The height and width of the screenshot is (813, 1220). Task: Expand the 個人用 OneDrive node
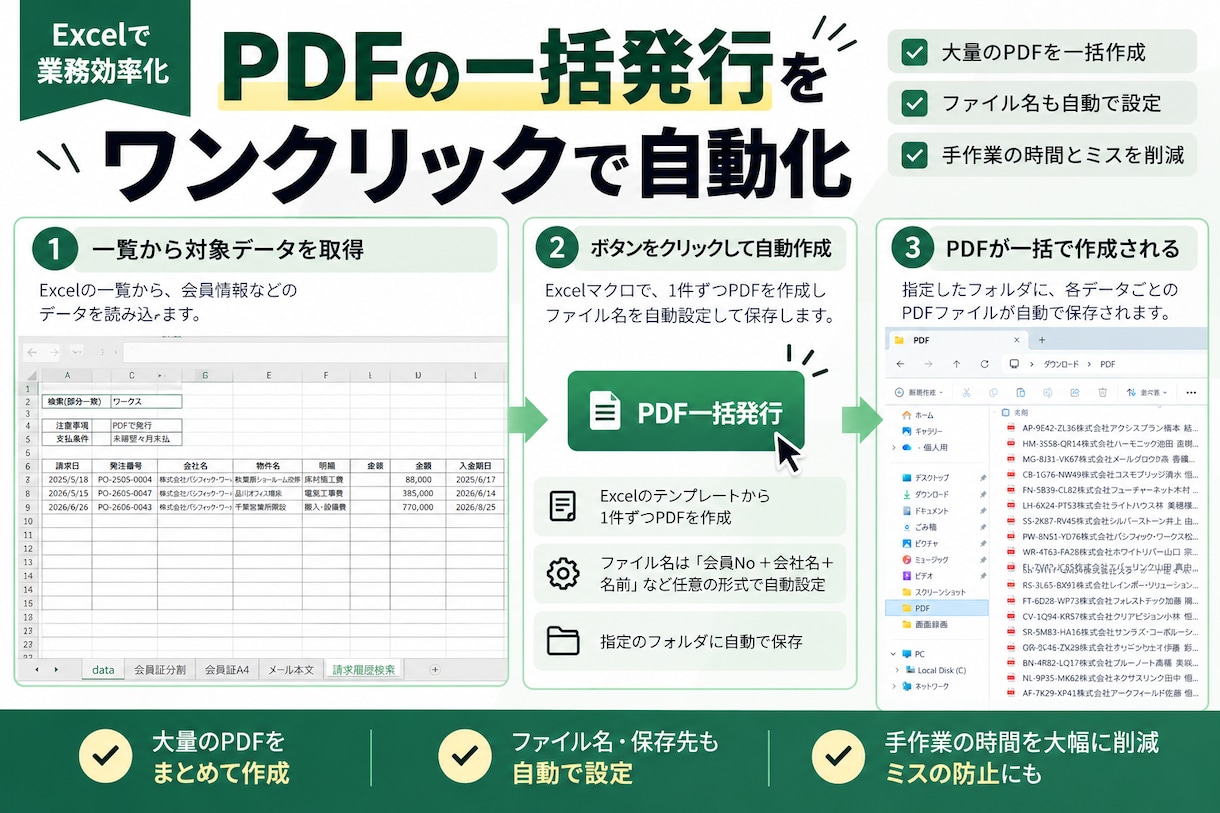pyautogui.click(x=893, y=447)
